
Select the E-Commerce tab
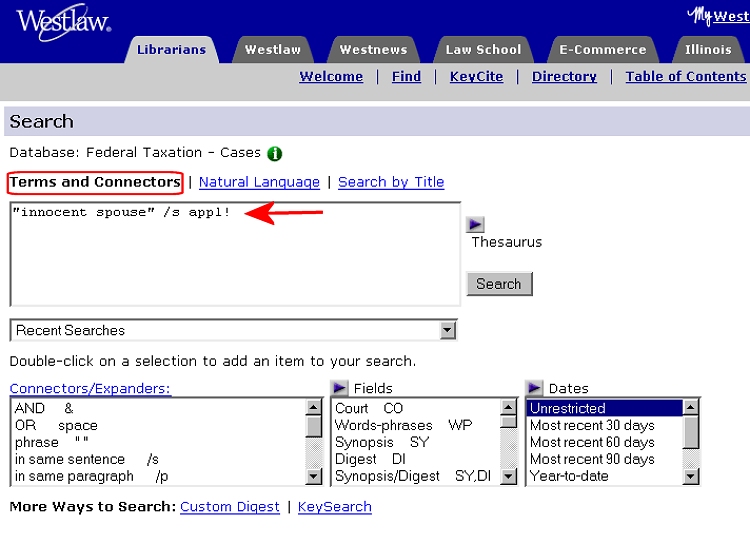(x=603, y=50)
